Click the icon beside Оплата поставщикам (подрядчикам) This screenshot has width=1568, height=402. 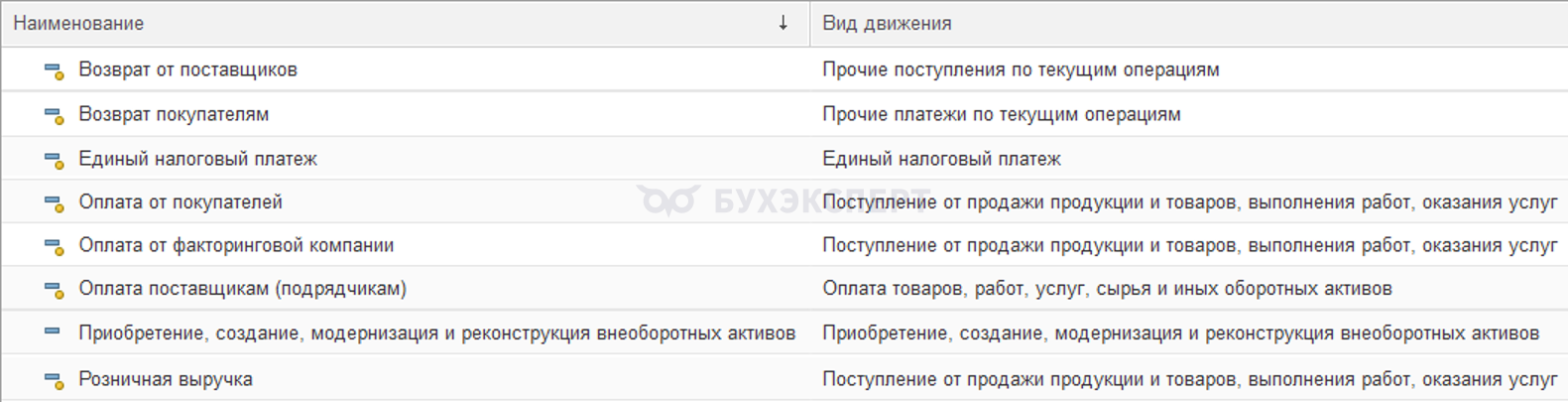tap(54, 290)
